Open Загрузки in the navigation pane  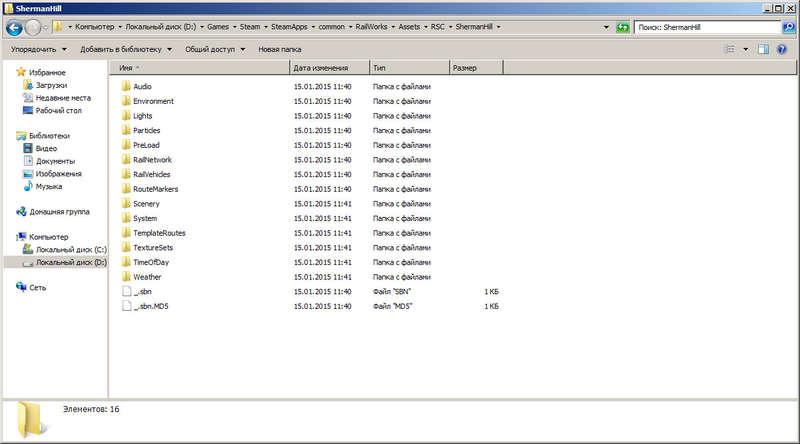pyautogui.click(x=51, y=85)
